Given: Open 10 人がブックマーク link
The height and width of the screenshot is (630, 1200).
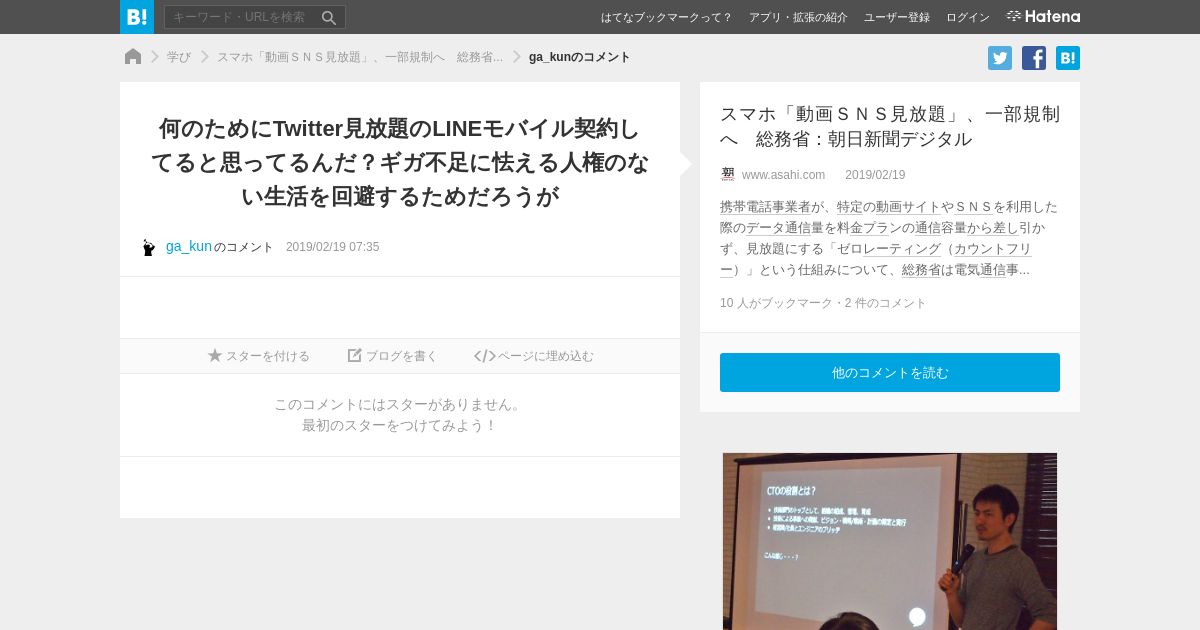Looking at the screenshot, I should click(x=777, y=303).
